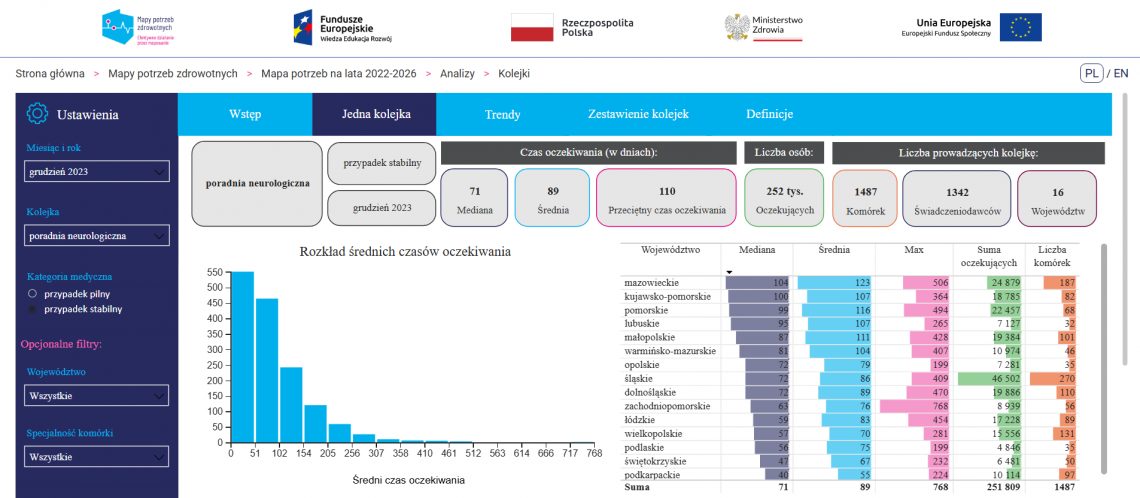Screen dimensions: 1140x498
Task: Click the sort arrow under Mediana column
Action: coord(729,272)
